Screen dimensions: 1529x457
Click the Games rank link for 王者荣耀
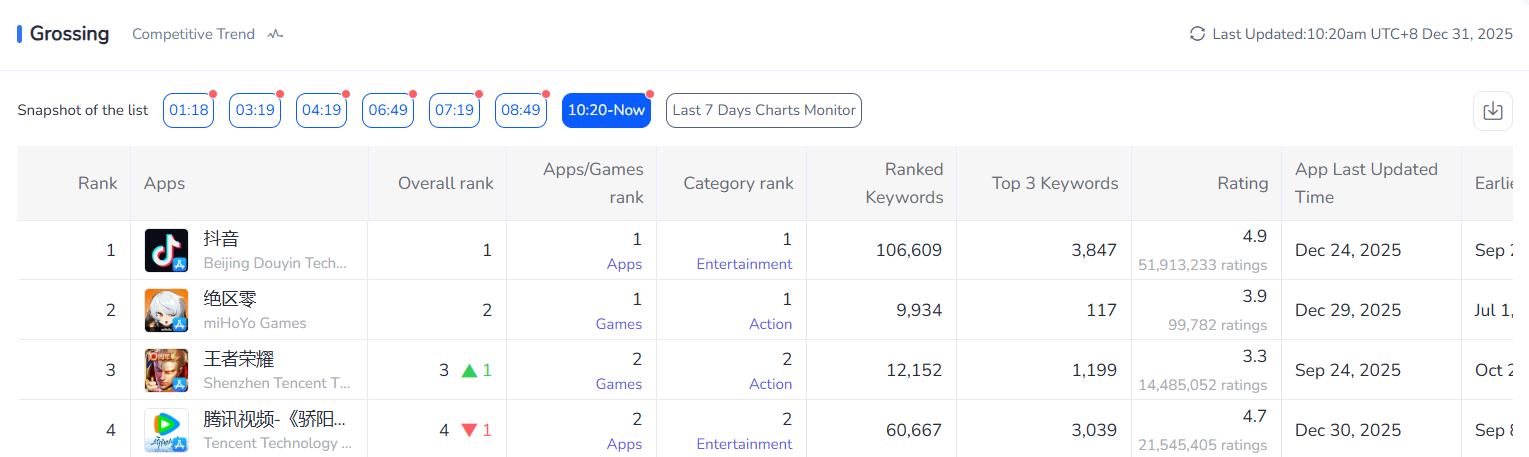619,384
